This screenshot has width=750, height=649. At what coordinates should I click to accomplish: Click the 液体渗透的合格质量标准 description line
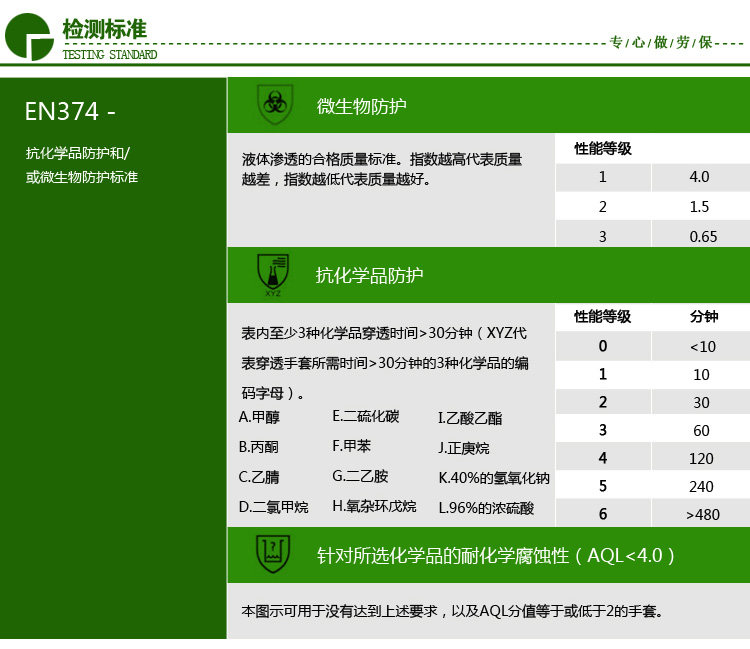[x=381, y=159]
